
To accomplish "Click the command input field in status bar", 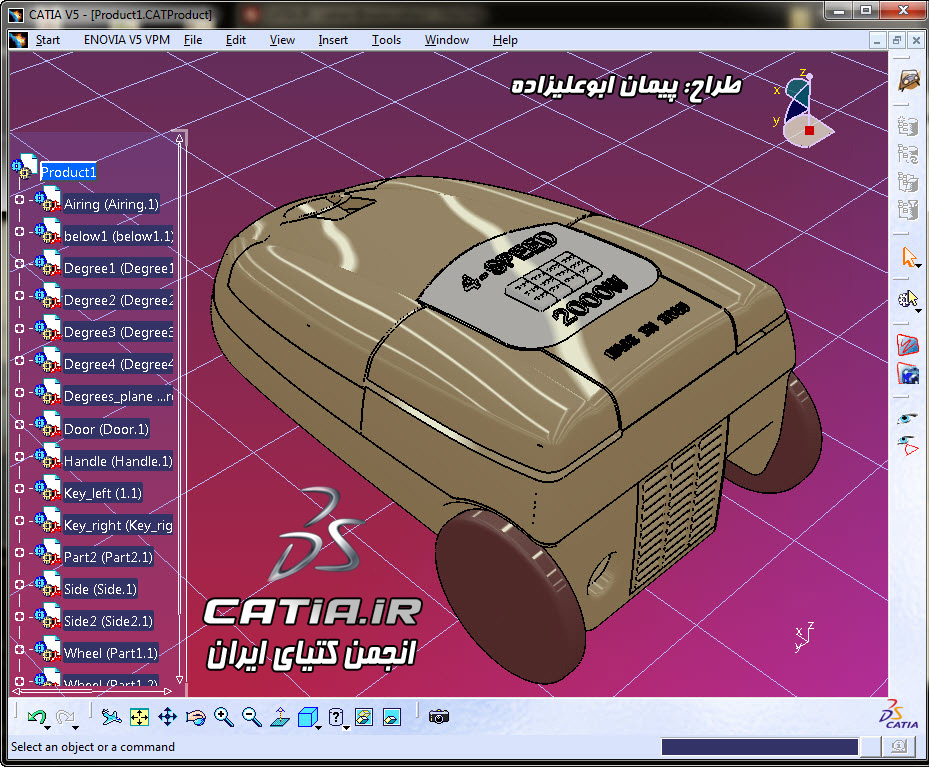I will (759, 747).
